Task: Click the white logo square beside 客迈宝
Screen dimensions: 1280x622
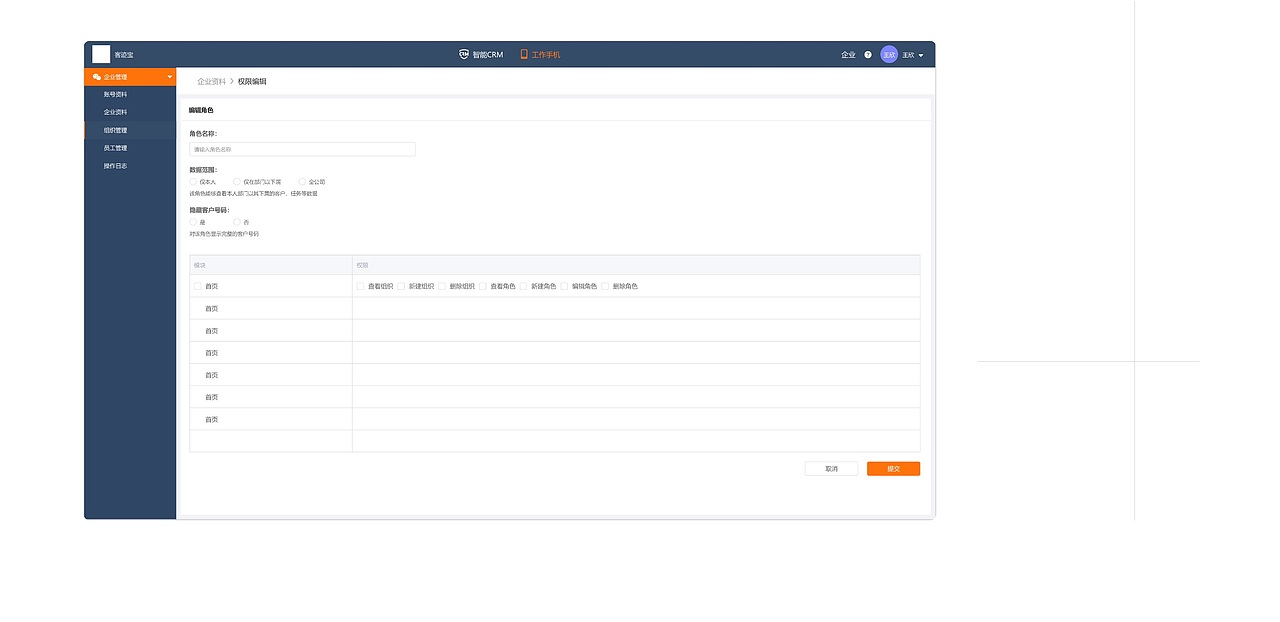Action: pyautogui.click(x=101, y=54)
